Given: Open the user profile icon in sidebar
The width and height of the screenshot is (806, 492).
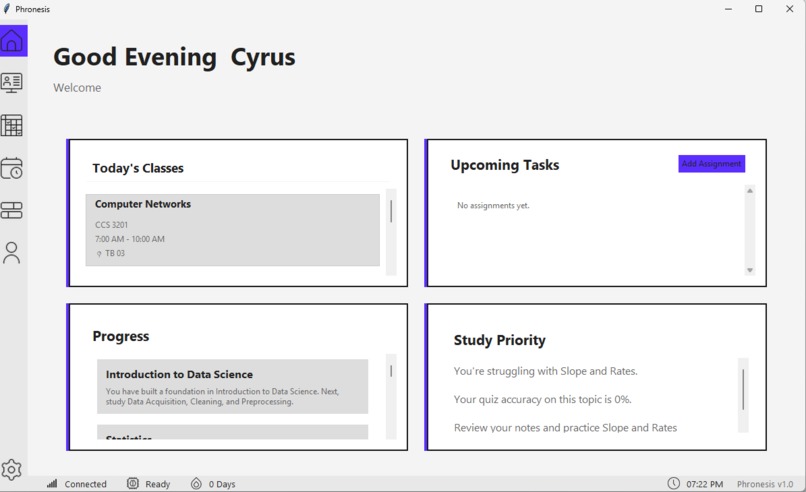Looking at the screenshot, I should coord(11,253).
